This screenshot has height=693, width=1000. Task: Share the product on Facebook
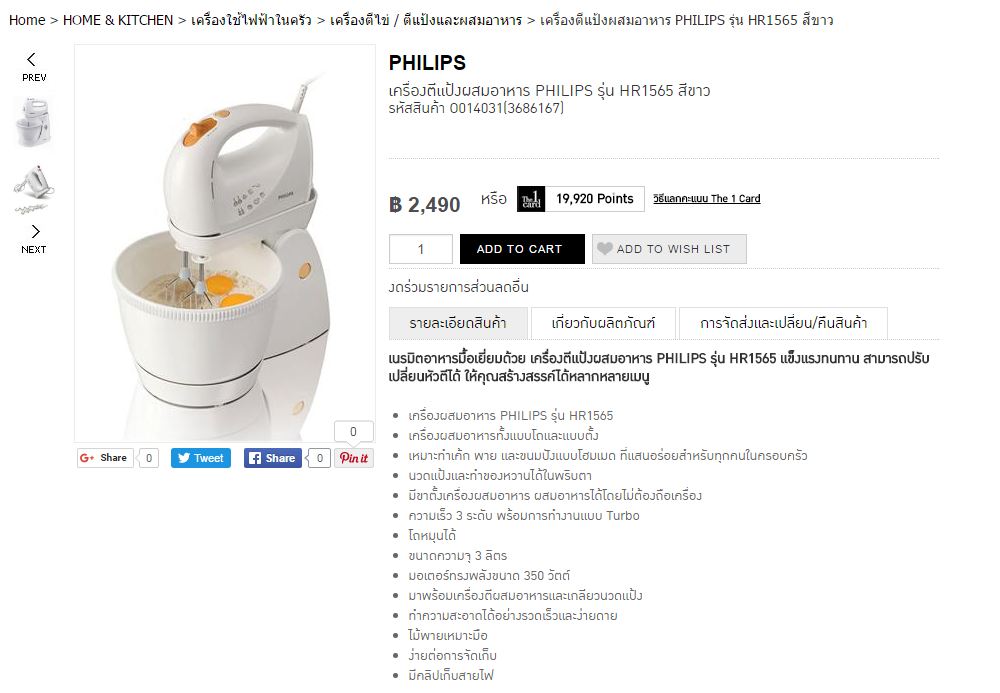(273, 458)
